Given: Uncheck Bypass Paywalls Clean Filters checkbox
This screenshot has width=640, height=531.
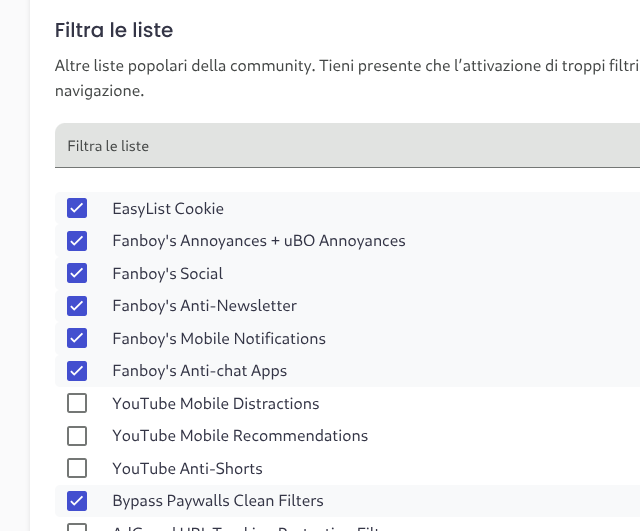Looking at the screenshot, I should (x=77, y=501).
